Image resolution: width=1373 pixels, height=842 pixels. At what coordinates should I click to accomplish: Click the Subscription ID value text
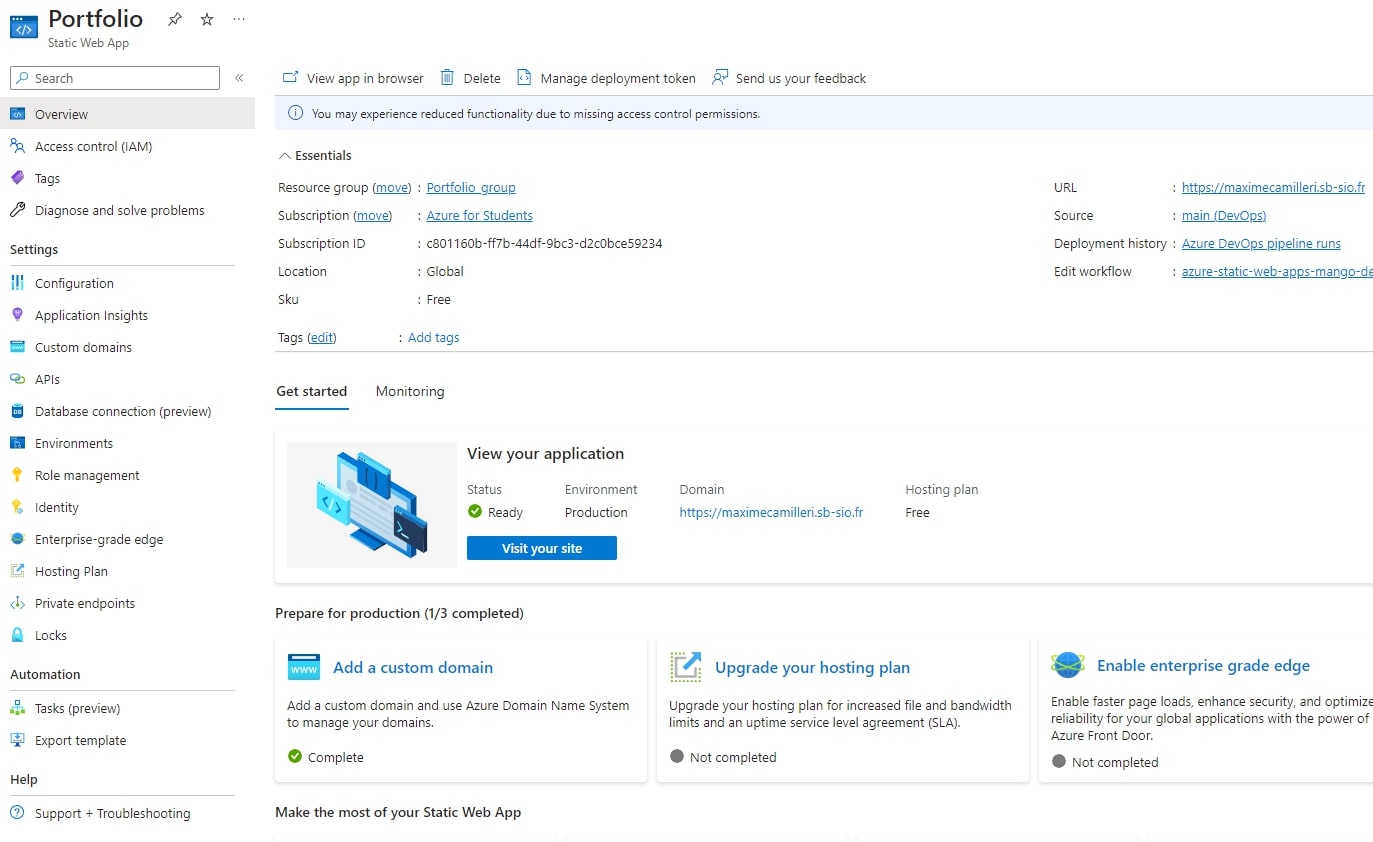point(544,244)
